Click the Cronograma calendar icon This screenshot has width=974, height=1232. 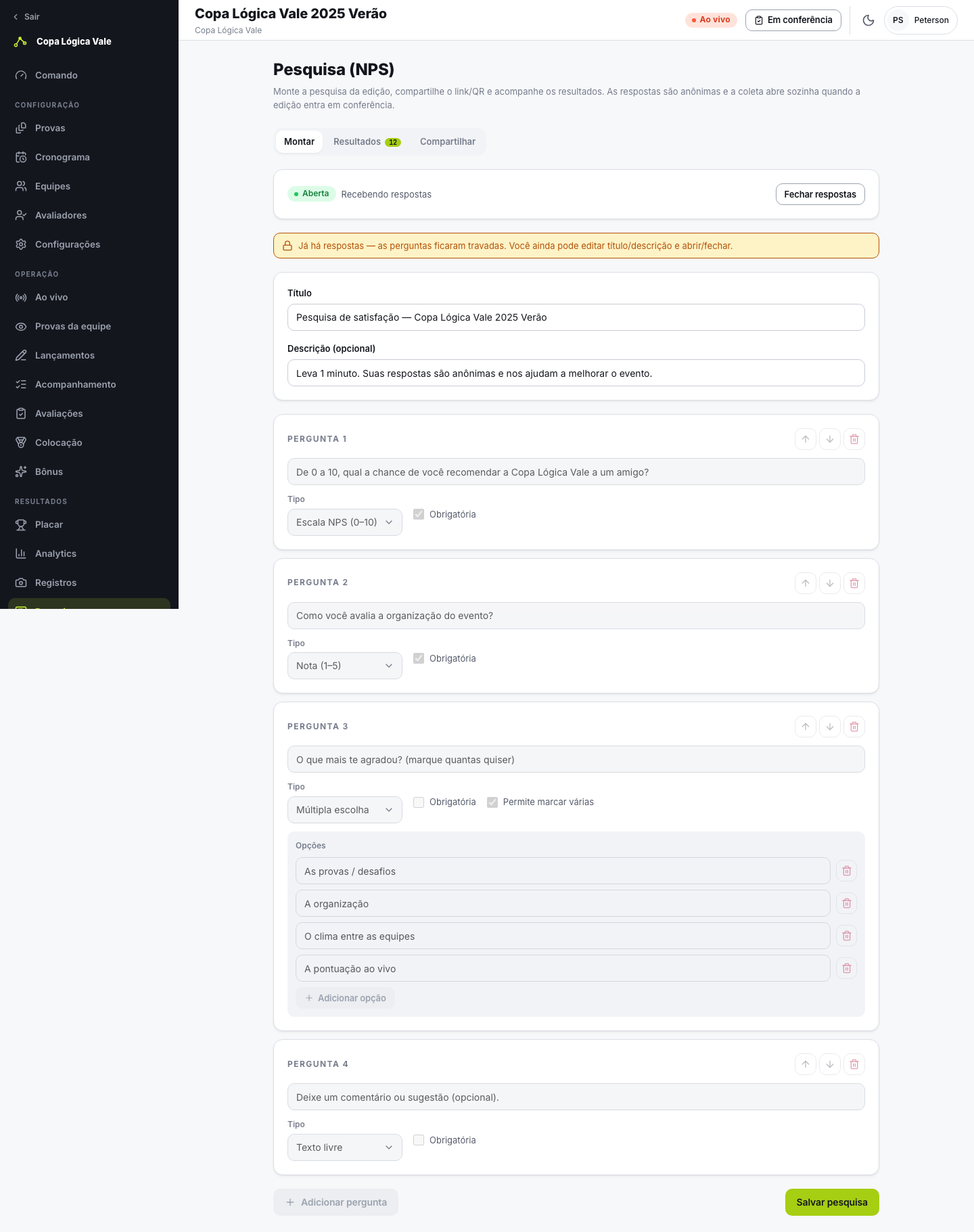pyautogui.click(x=21, y=157)
